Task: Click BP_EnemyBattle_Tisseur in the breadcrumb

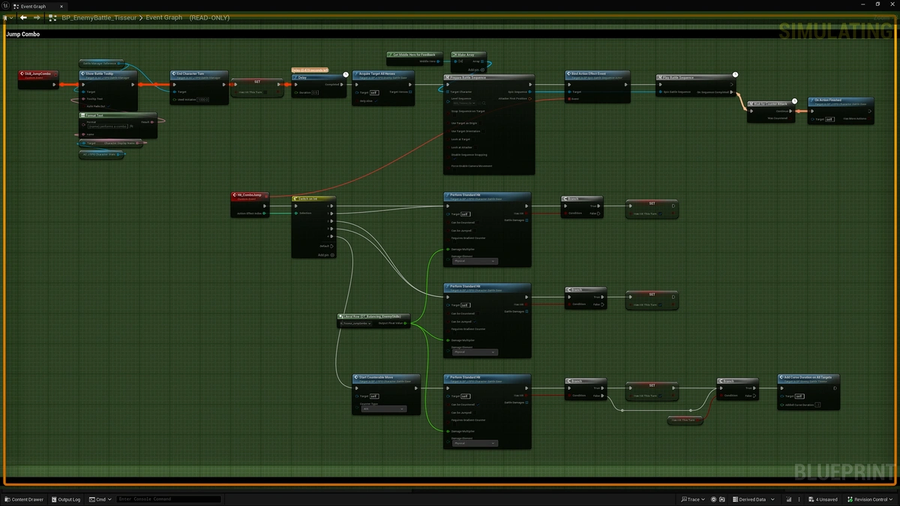Action: (x=97, y=17)
